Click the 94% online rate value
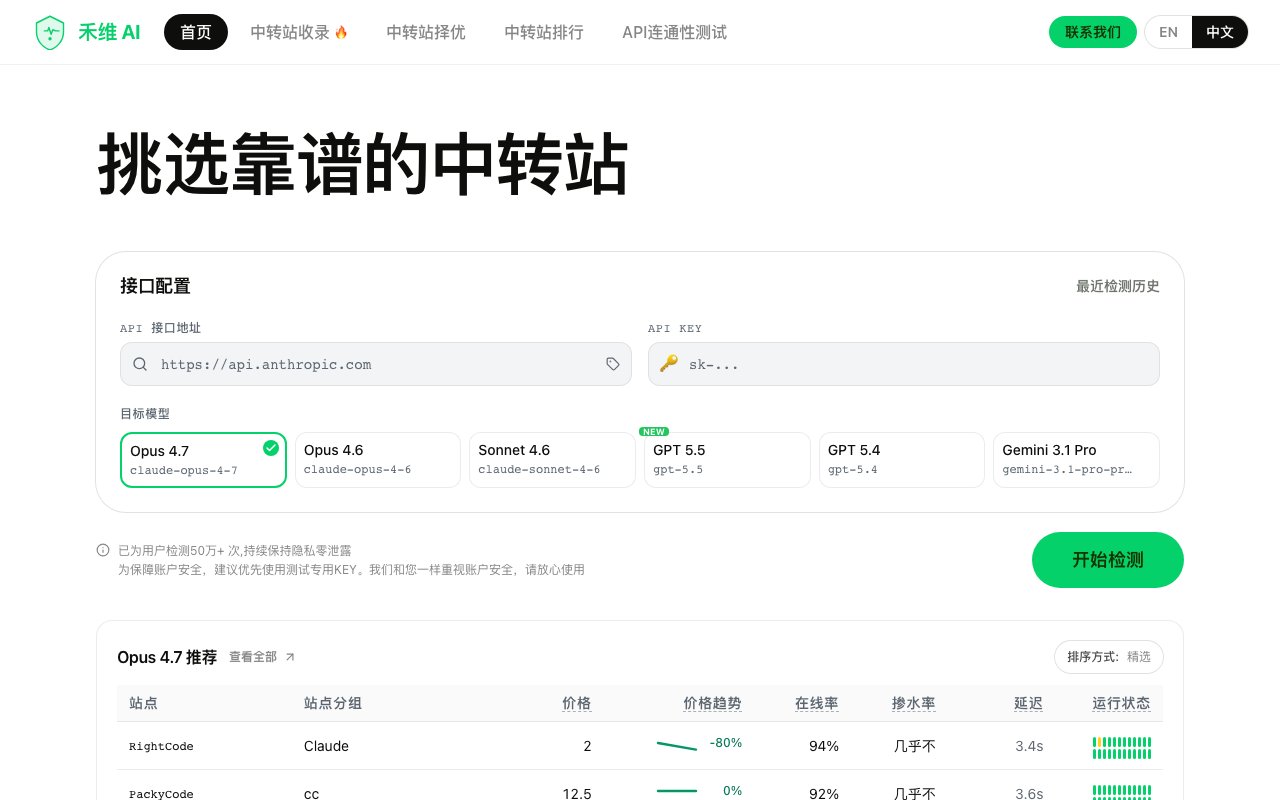Screen dimensions: 1280x800 824,746
